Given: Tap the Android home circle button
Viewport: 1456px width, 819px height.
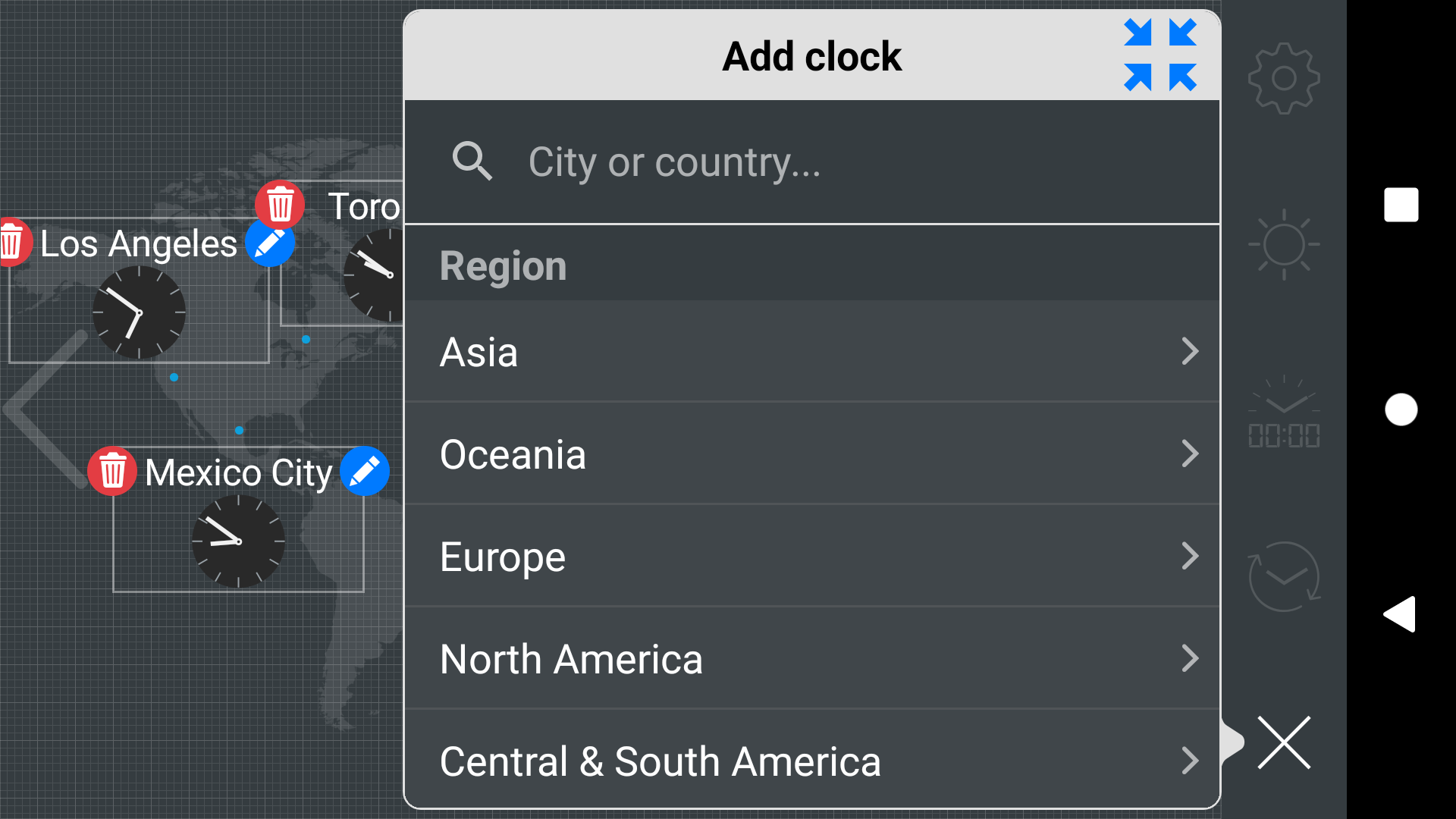Looking at the screenshot, I should coord(1400,409).
